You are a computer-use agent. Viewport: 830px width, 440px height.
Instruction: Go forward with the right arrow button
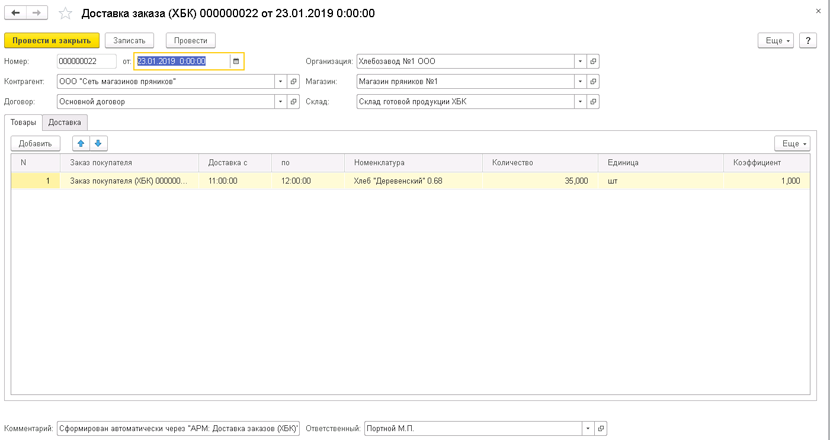pos(37,13)
